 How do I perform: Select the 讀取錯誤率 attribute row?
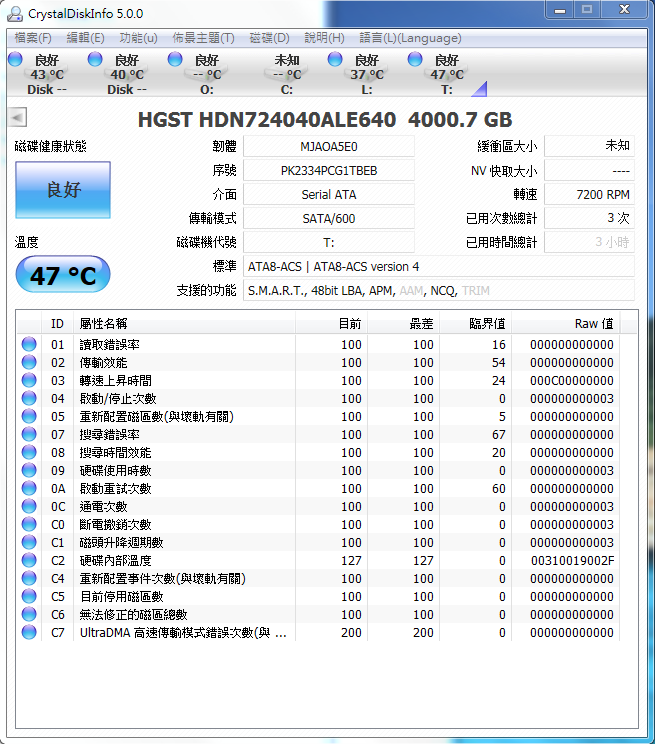[x=318, y=344]
